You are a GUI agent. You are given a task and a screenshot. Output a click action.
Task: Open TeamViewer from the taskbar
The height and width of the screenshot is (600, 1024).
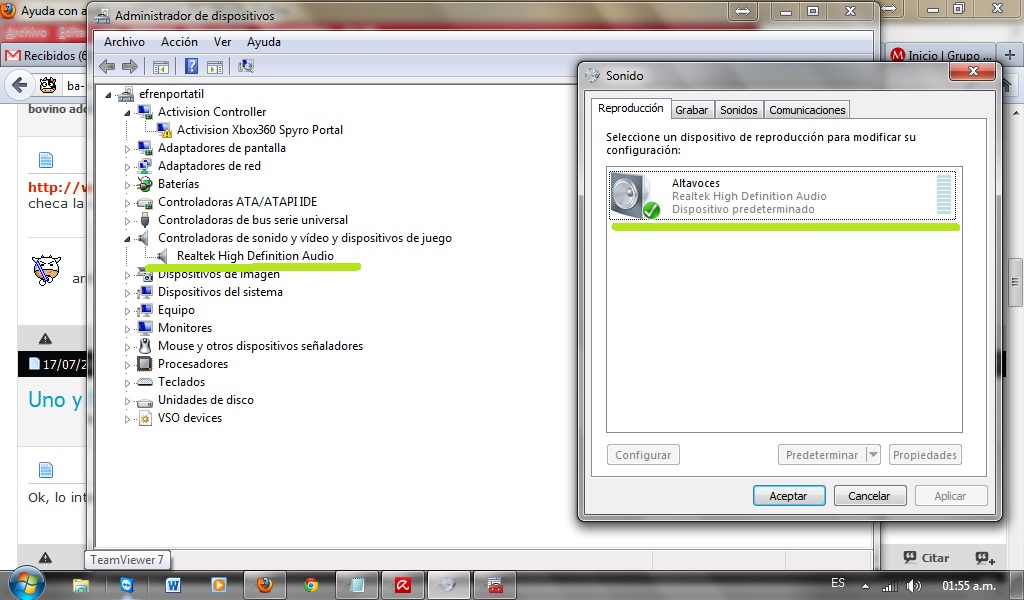pyautogui.click(x=126, y=586)
